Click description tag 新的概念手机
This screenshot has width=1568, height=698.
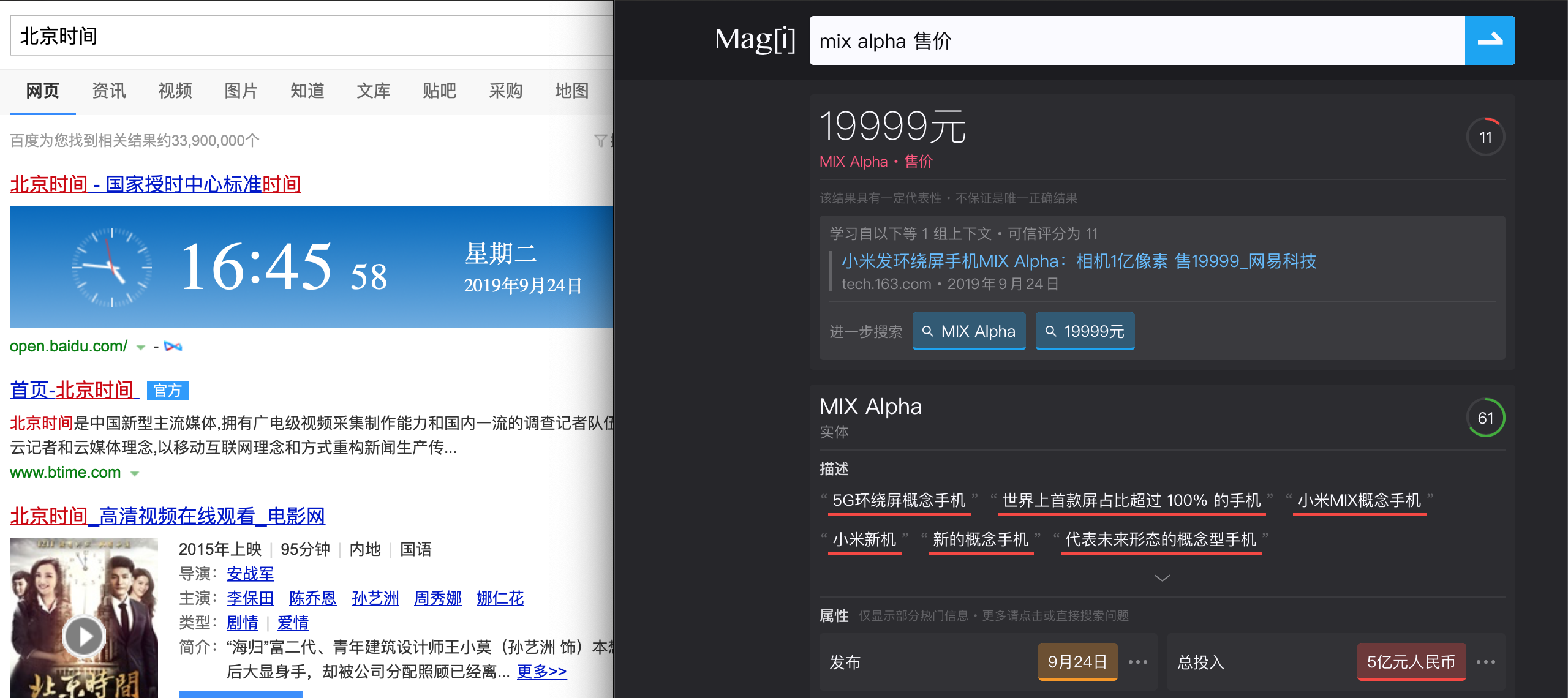pos(981,540)
